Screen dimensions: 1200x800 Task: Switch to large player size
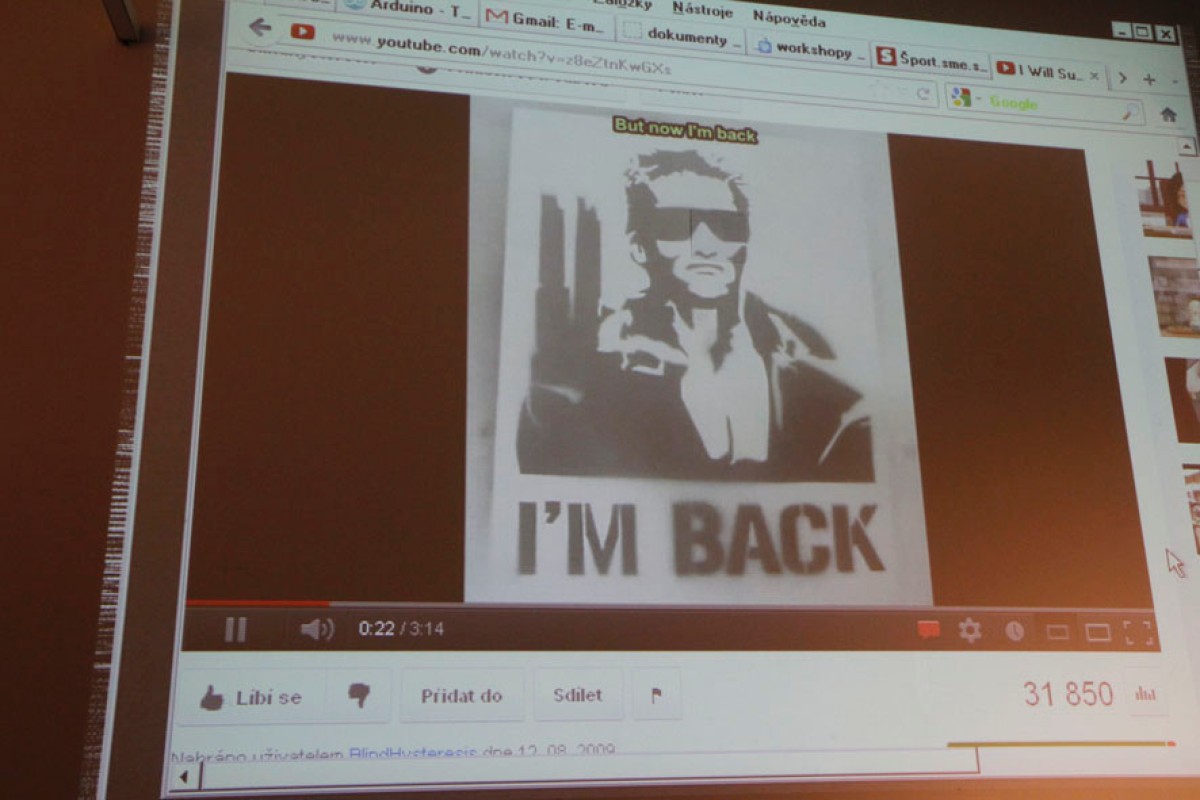1098,632
